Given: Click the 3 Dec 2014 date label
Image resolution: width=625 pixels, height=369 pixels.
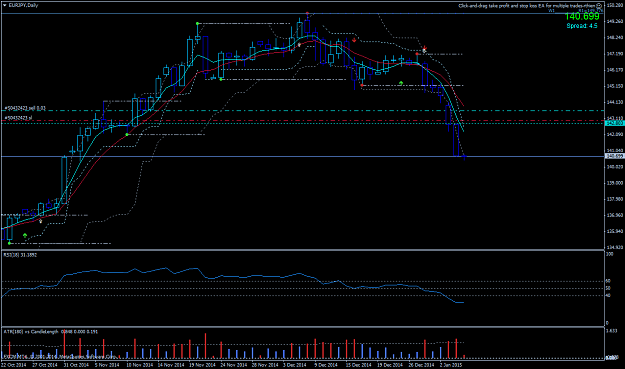Looking at the screenshot, I should (x=295, y=365).
